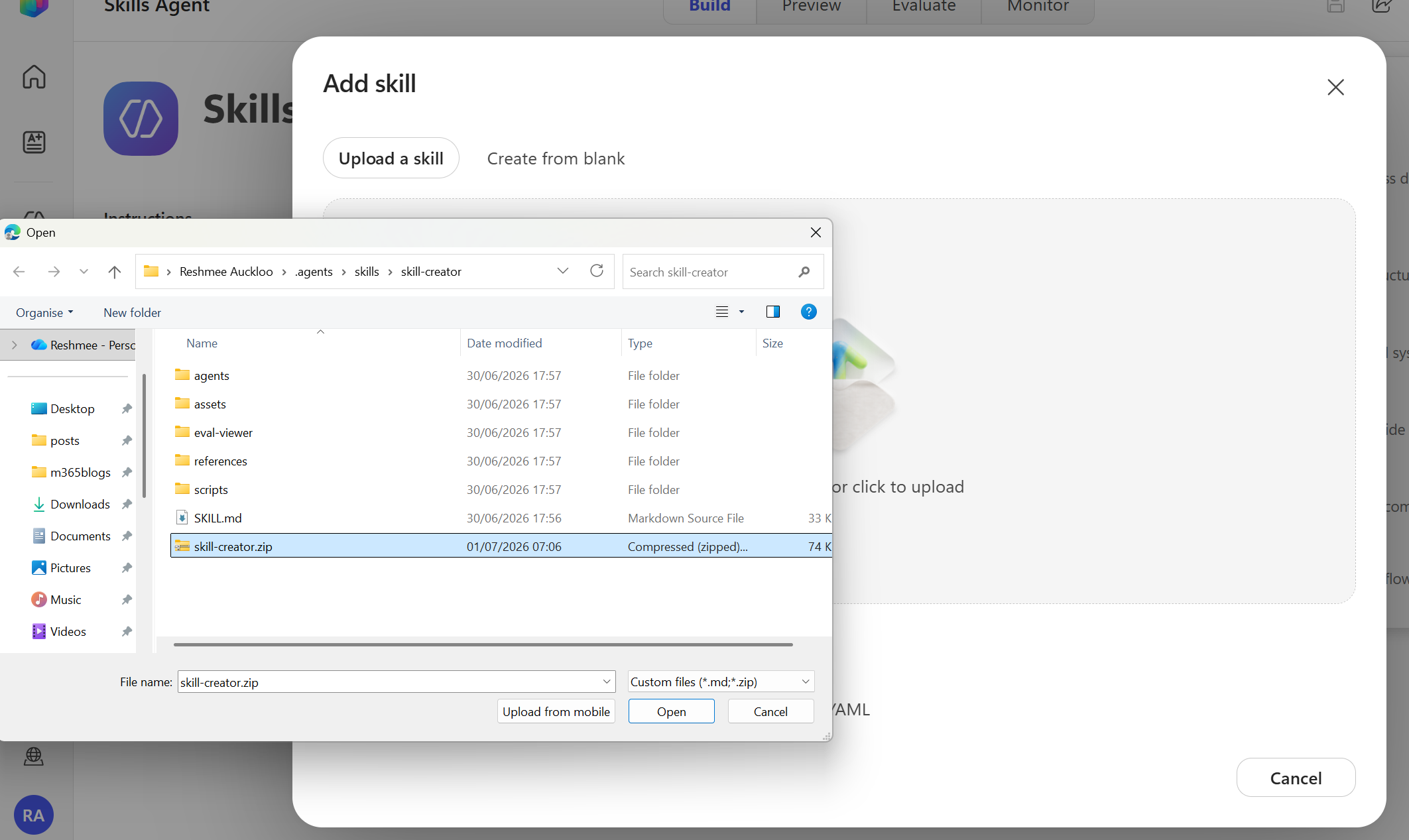This screenshot has width=1409, height=840.
Task: Click the search magnifier icon
Action: pyautogui.click(x=804, y=272)
